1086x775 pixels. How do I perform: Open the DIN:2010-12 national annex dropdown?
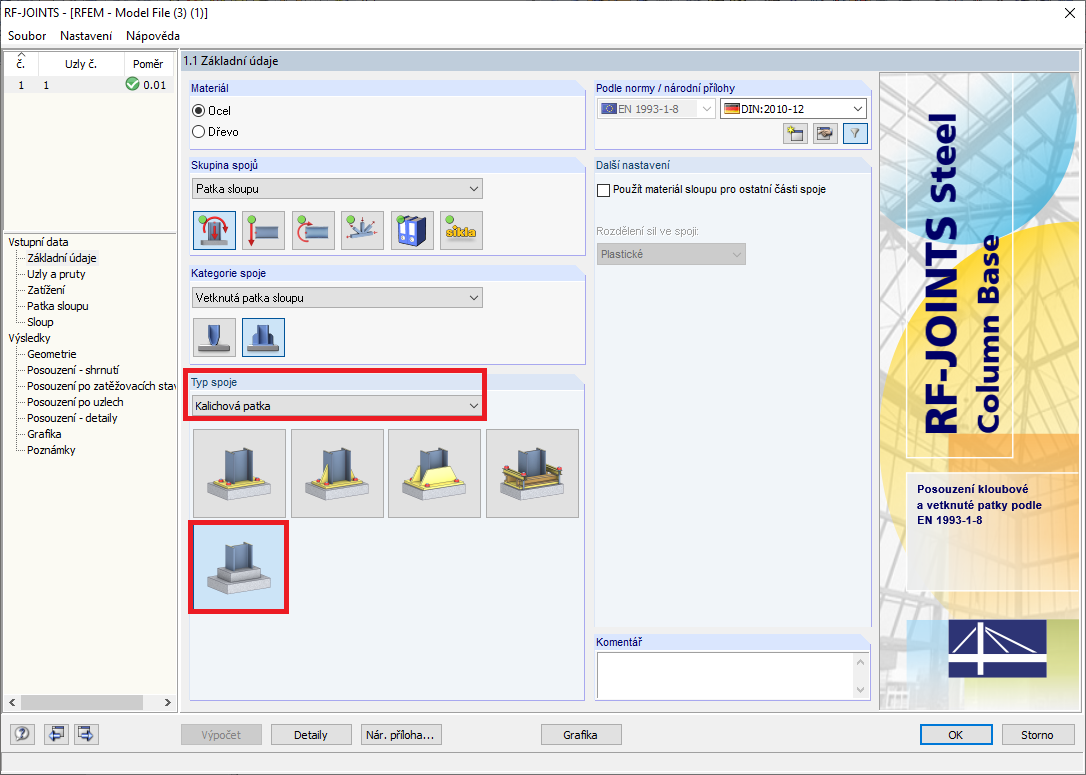click(794, 109)
